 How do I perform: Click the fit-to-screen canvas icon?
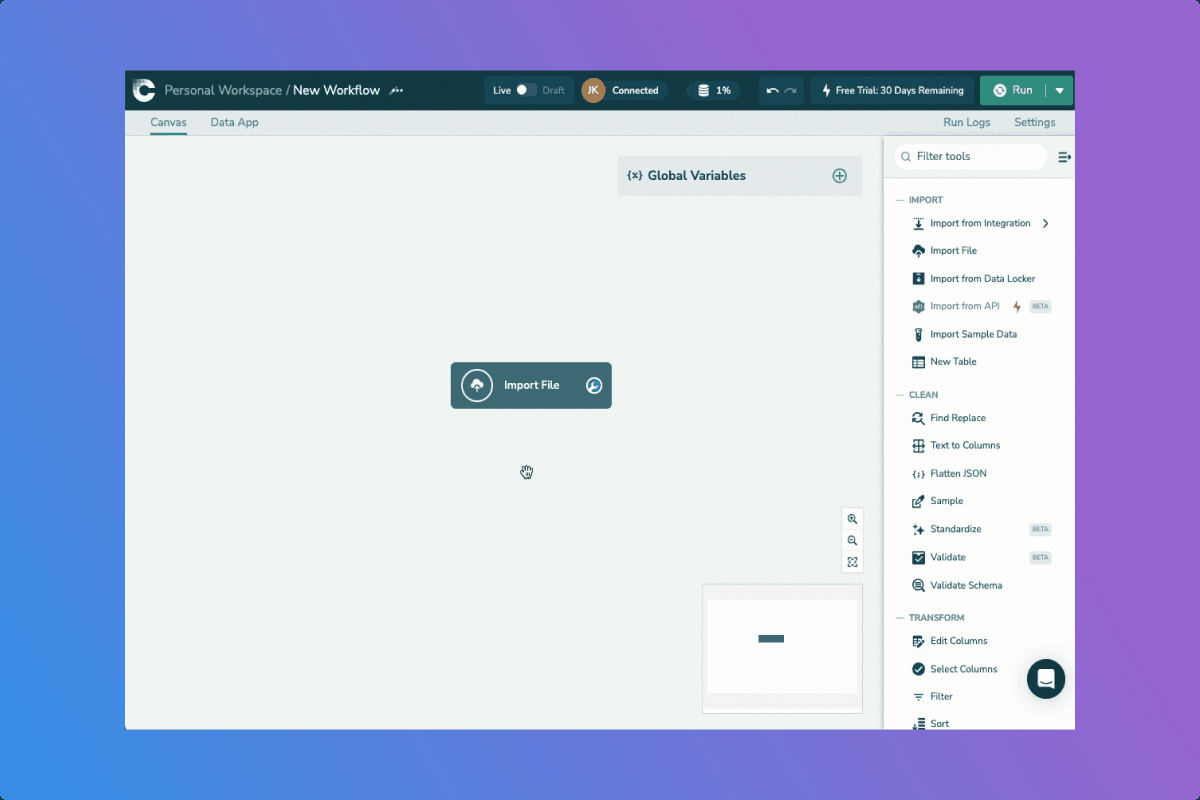[x=852, y=562]
